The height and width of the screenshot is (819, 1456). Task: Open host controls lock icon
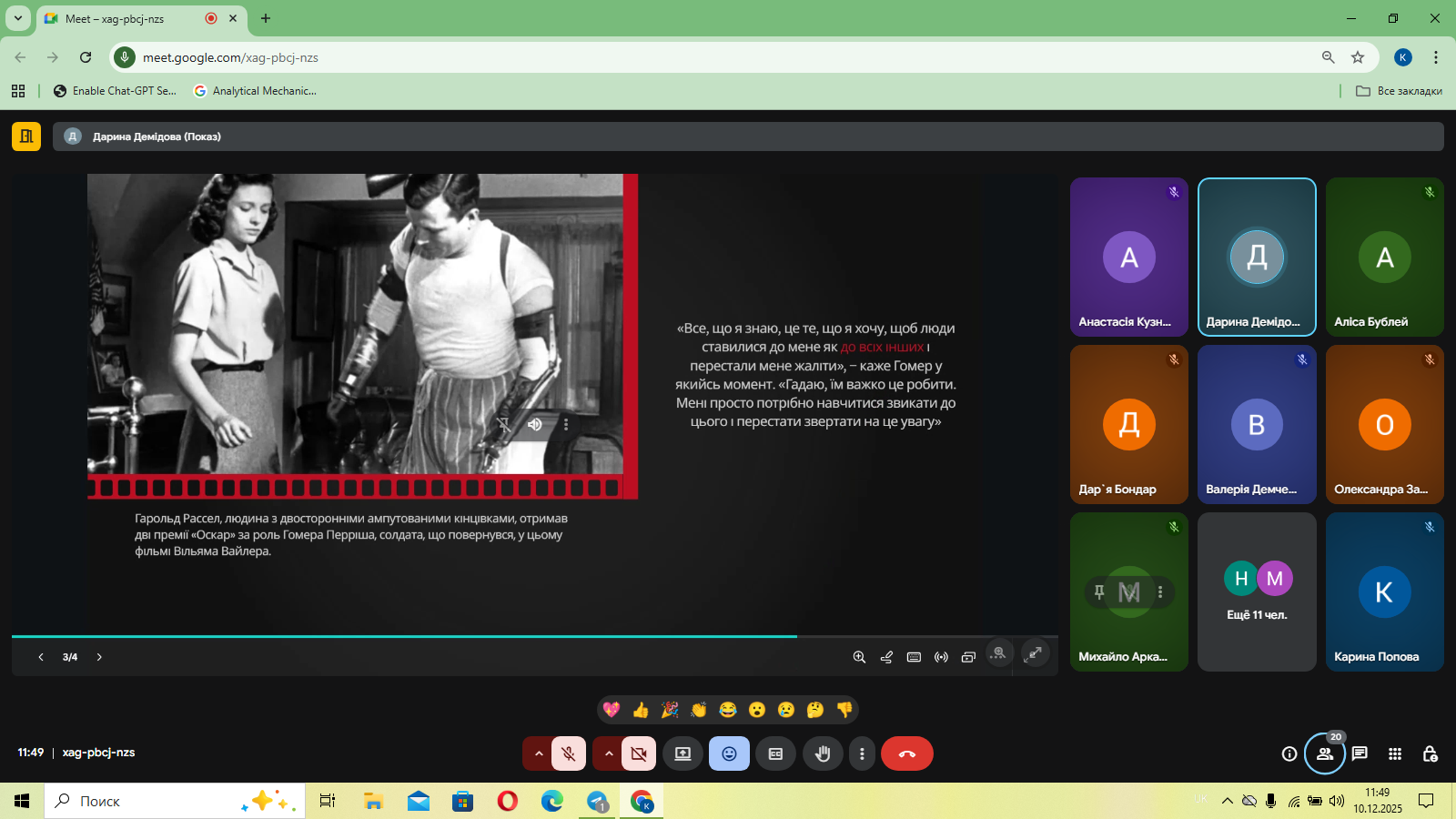click(x=1430, y=753)
